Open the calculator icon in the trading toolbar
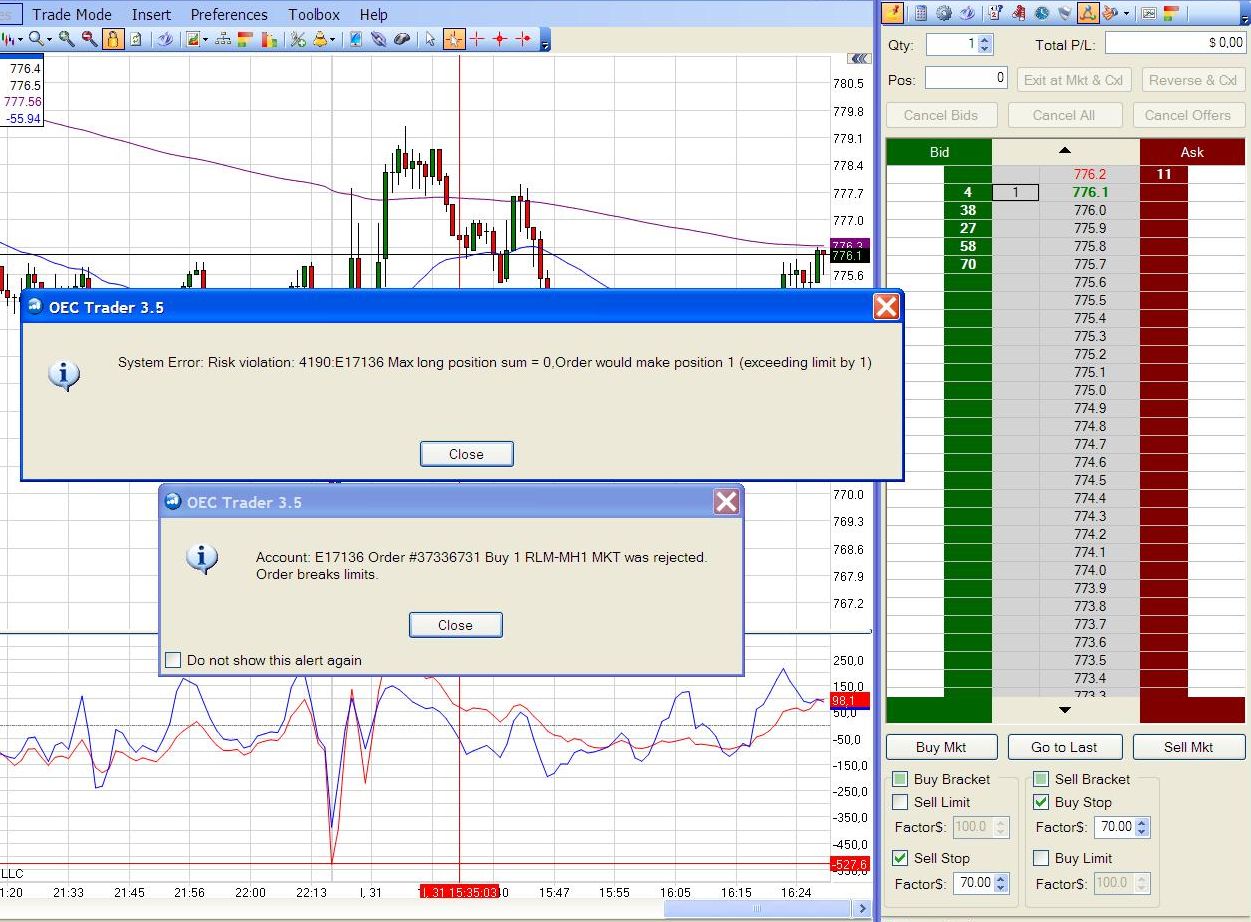1251x922 pixels. [920, 13]
